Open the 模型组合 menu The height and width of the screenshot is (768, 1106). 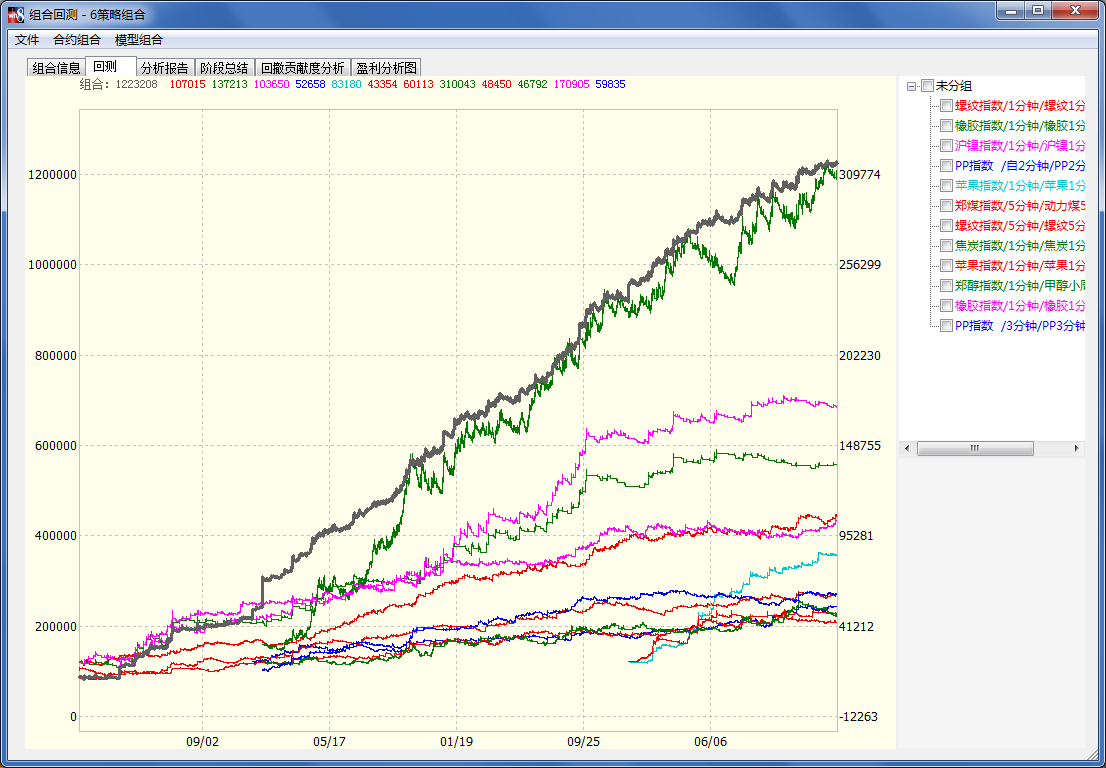tap(139, 40)
